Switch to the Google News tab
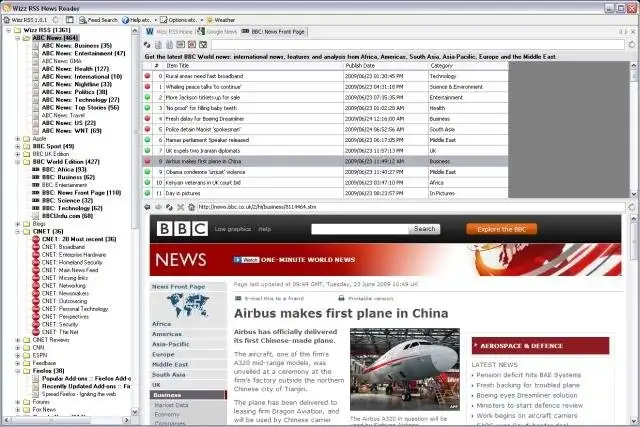The height and width of the screenshot is (427, 640). pos(217,31)
